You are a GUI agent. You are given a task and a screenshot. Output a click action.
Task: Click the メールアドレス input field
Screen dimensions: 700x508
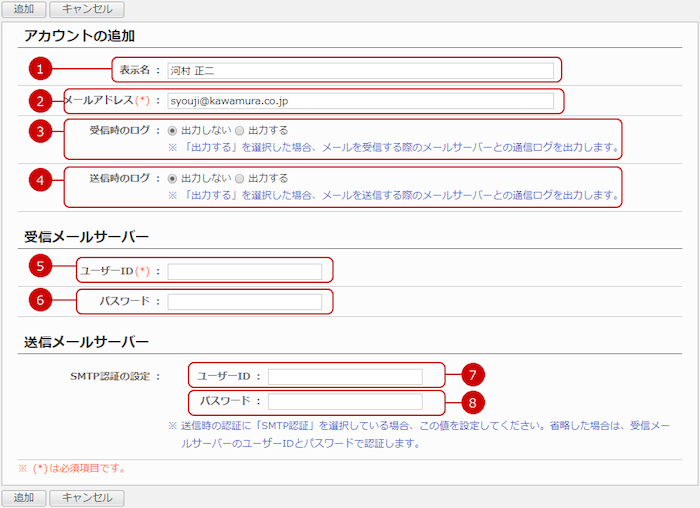[360, 101]
